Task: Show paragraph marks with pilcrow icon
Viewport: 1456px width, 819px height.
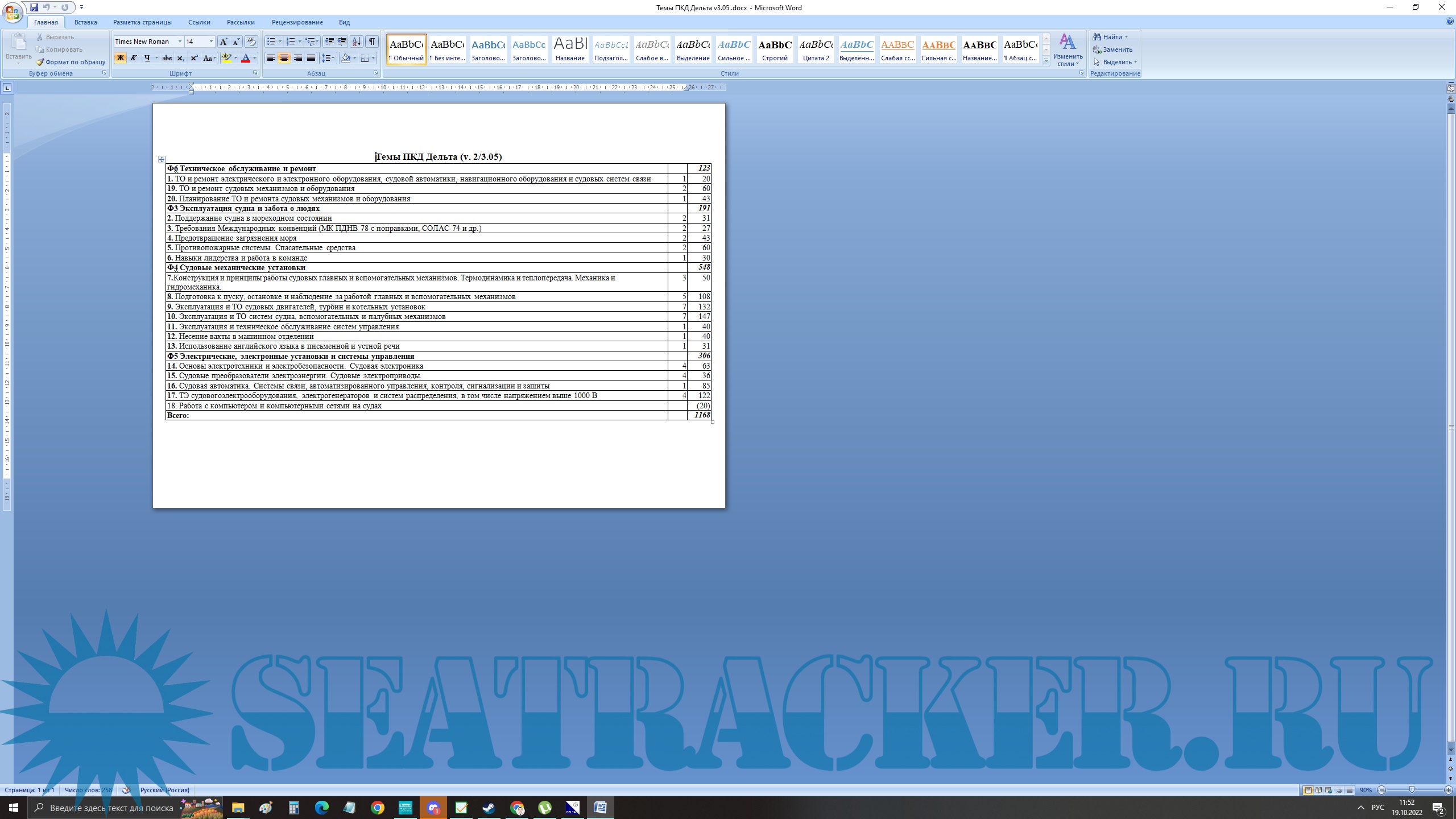Action: [x=371, y=42]
